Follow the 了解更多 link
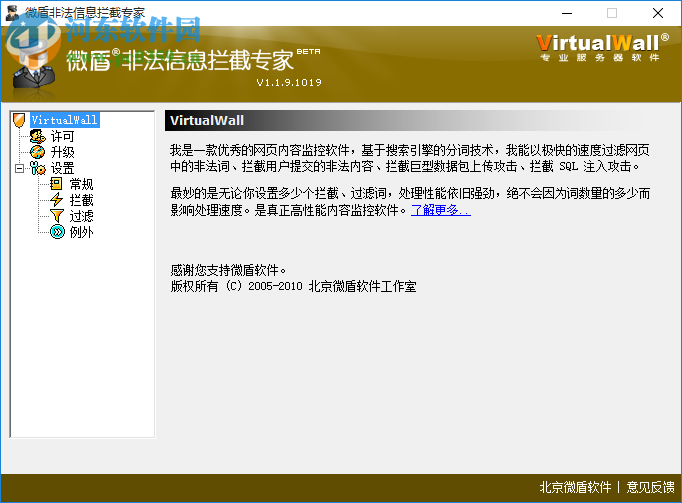682x503 pixels. (441, 210)
